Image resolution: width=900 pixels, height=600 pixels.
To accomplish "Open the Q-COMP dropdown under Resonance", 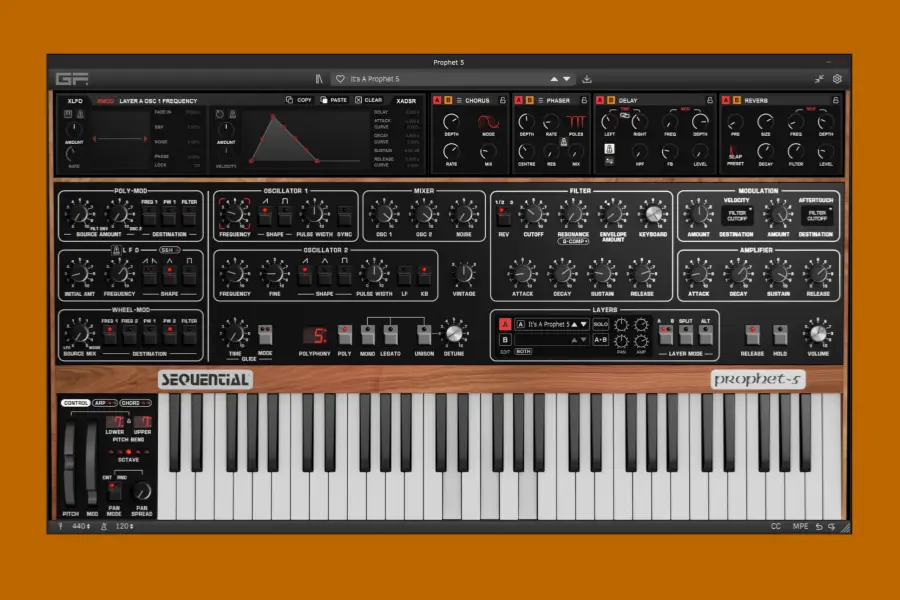I will [x=573, y=241].
